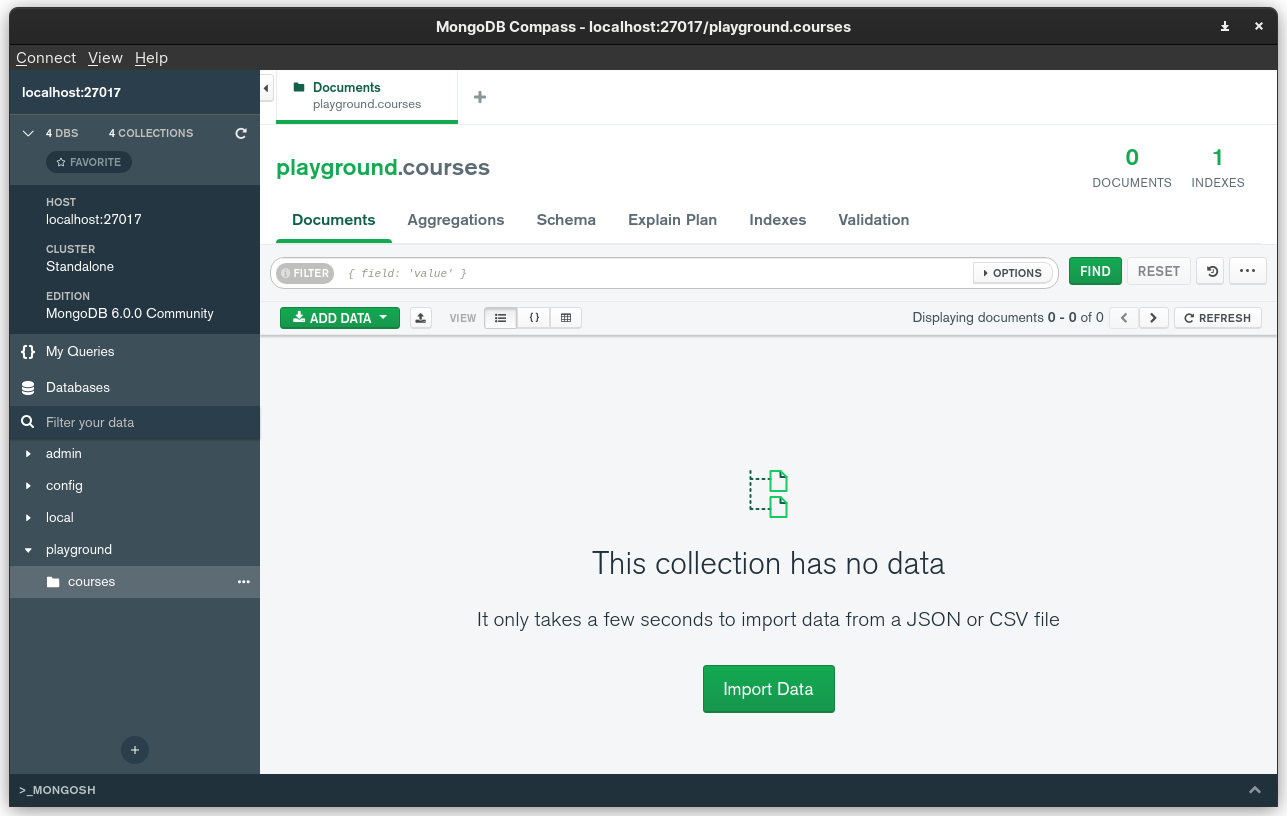Expand the MONGOSH shell panel
This screenshot has width=1287, height=816.
[1255, 790]
